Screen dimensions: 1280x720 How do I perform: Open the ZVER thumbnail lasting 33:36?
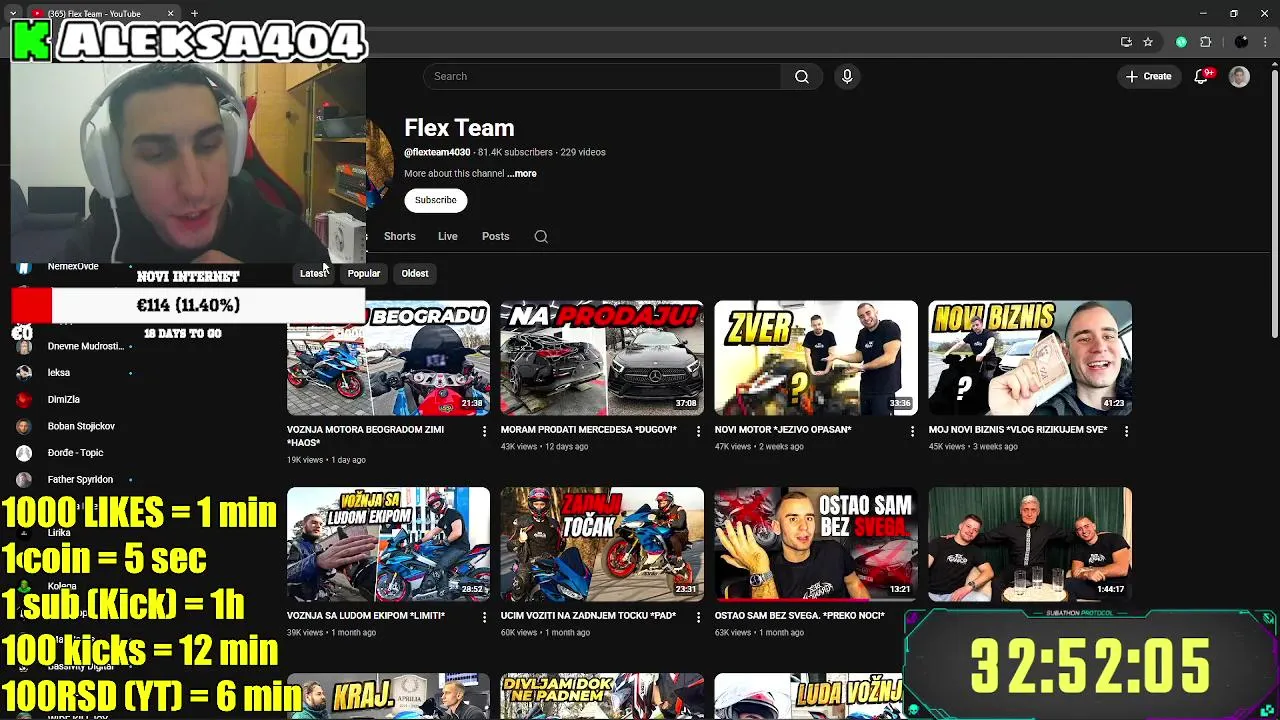(816, 358)
